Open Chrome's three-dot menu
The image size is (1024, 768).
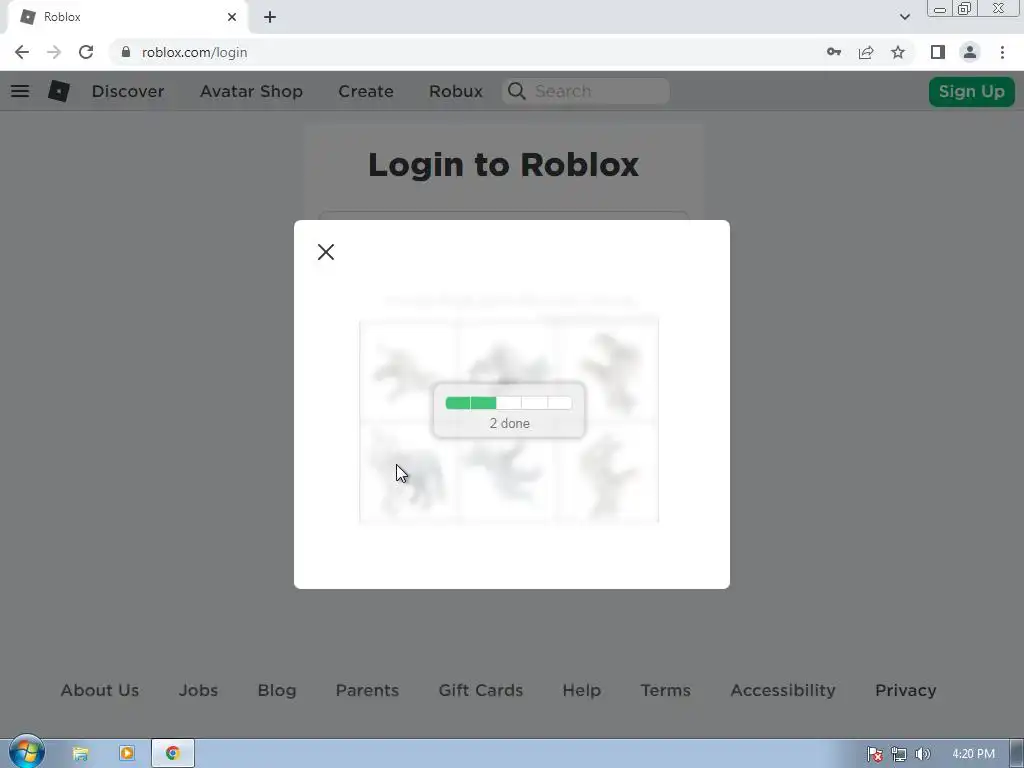tap(1002, 52)
